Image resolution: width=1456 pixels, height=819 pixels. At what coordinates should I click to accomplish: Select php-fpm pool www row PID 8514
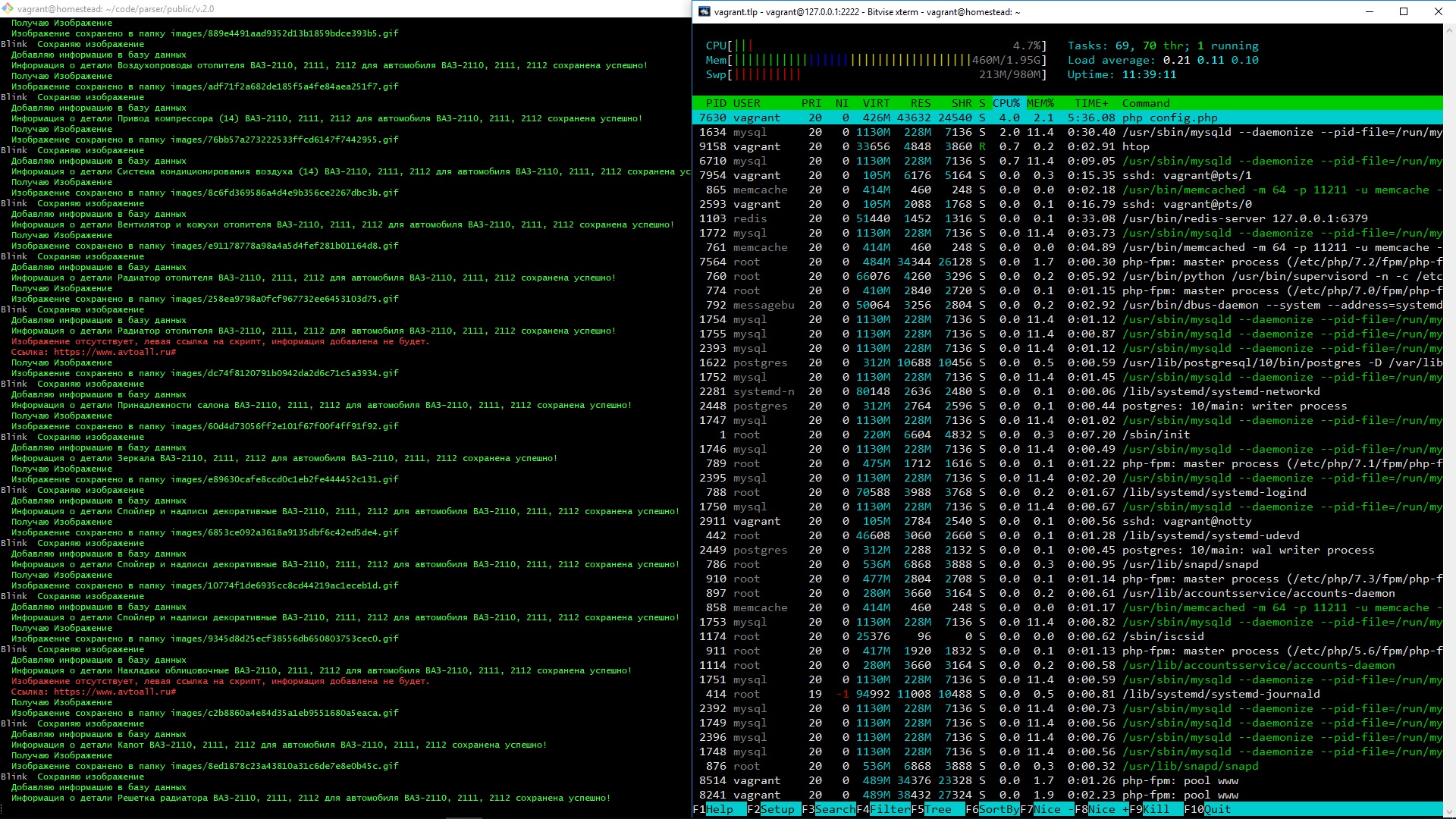pos(1067,780)
